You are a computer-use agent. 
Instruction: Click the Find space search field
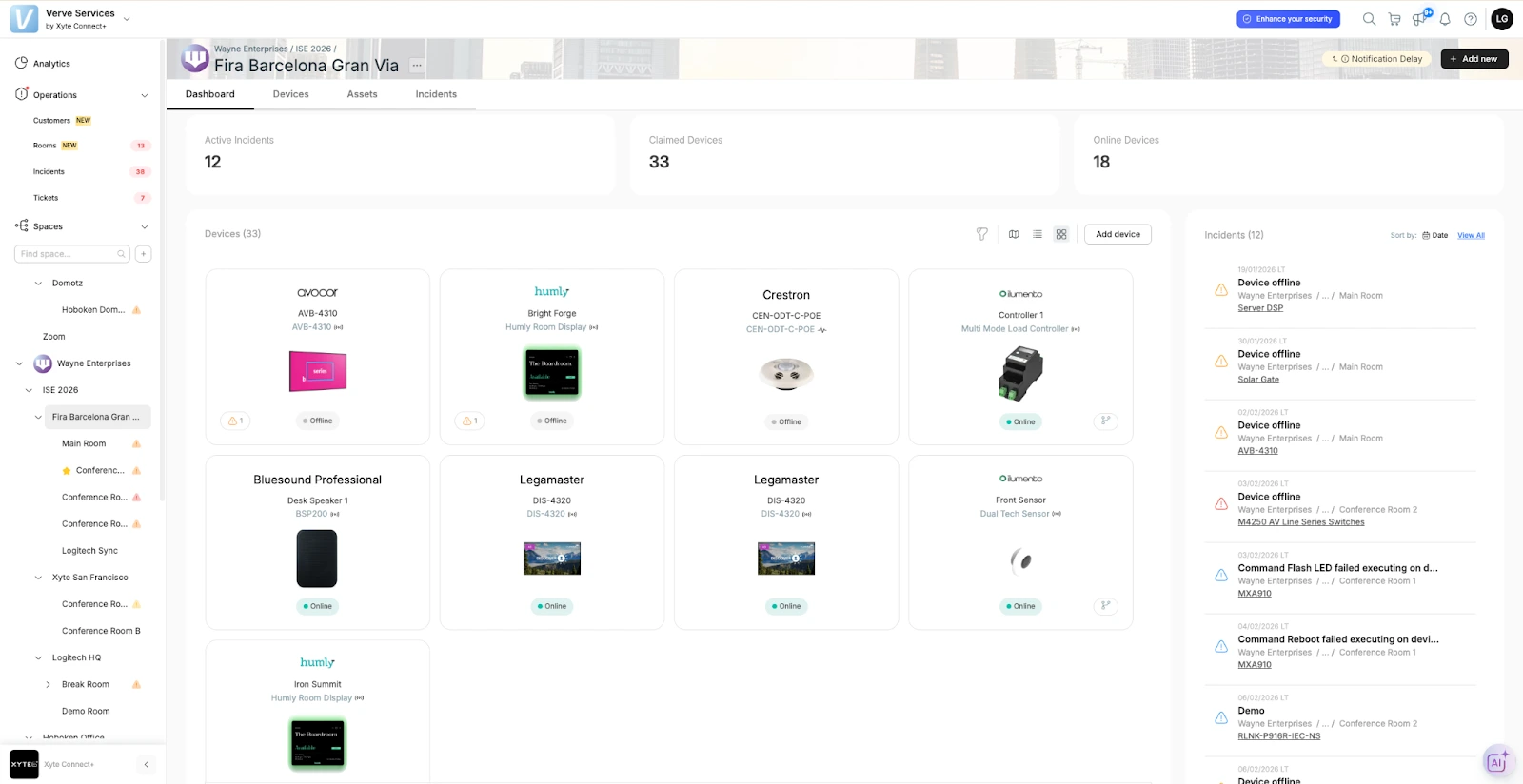coord(72,254)
